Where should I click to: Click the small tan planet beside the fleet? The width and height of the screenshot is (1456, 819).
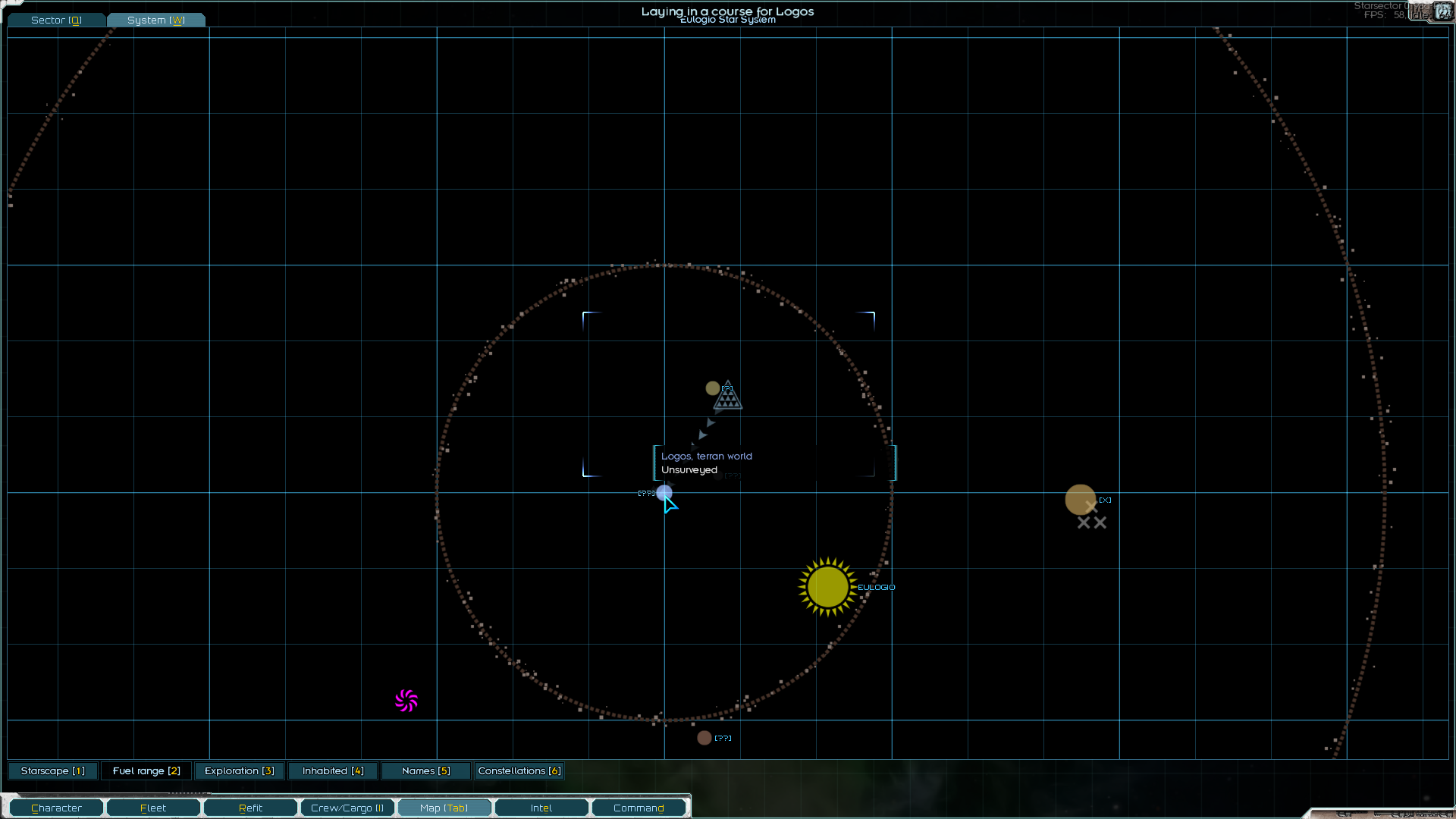(712, 388)
